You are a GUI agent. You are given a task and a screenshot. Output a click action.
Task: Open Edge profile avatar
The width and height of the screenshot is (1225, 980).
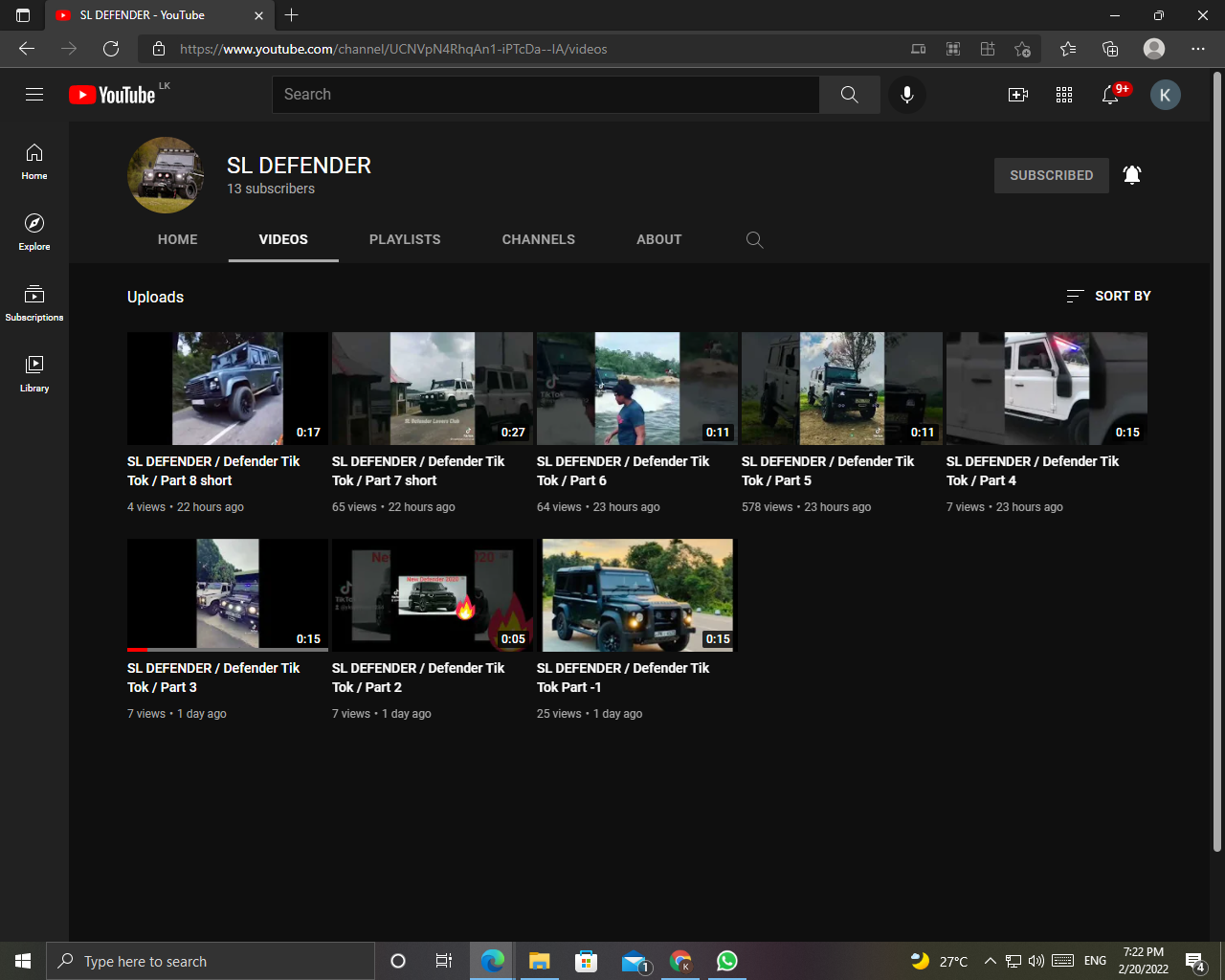tap(1154, 49)
